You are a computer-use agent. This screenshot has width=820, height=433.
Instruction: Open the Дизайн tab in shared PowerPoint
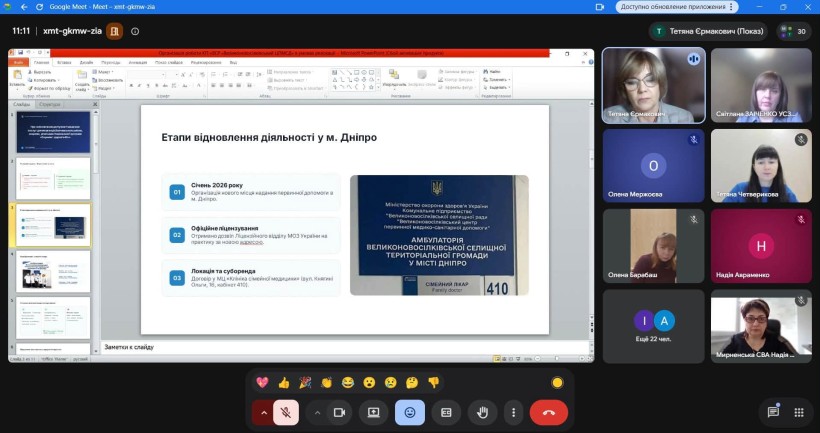[x=86, y=62]
